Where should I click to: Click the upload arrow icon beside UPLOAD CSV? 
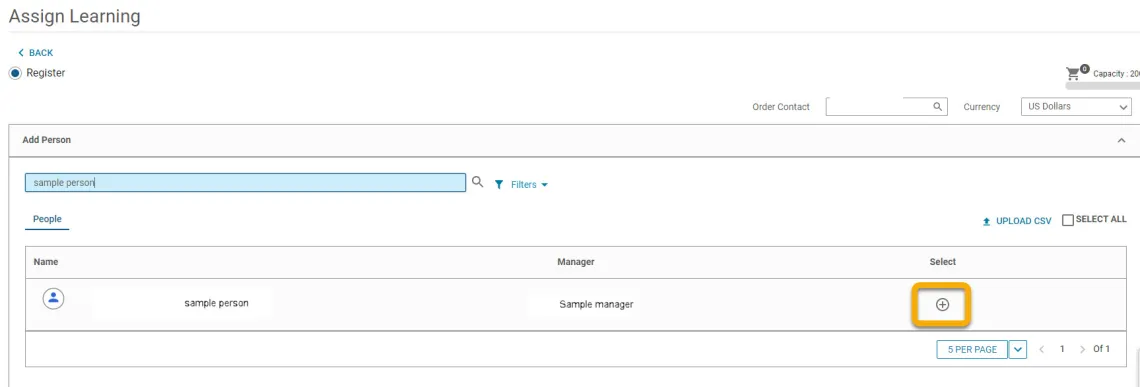tap(987, 221)
